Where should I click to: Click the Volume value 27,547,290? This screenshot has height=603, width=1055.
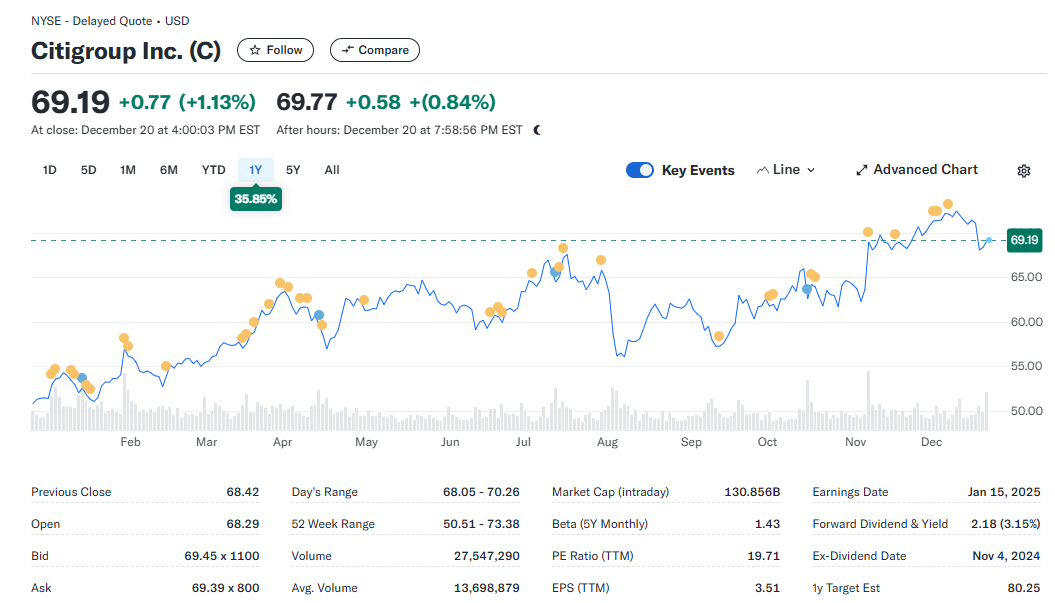486,556
